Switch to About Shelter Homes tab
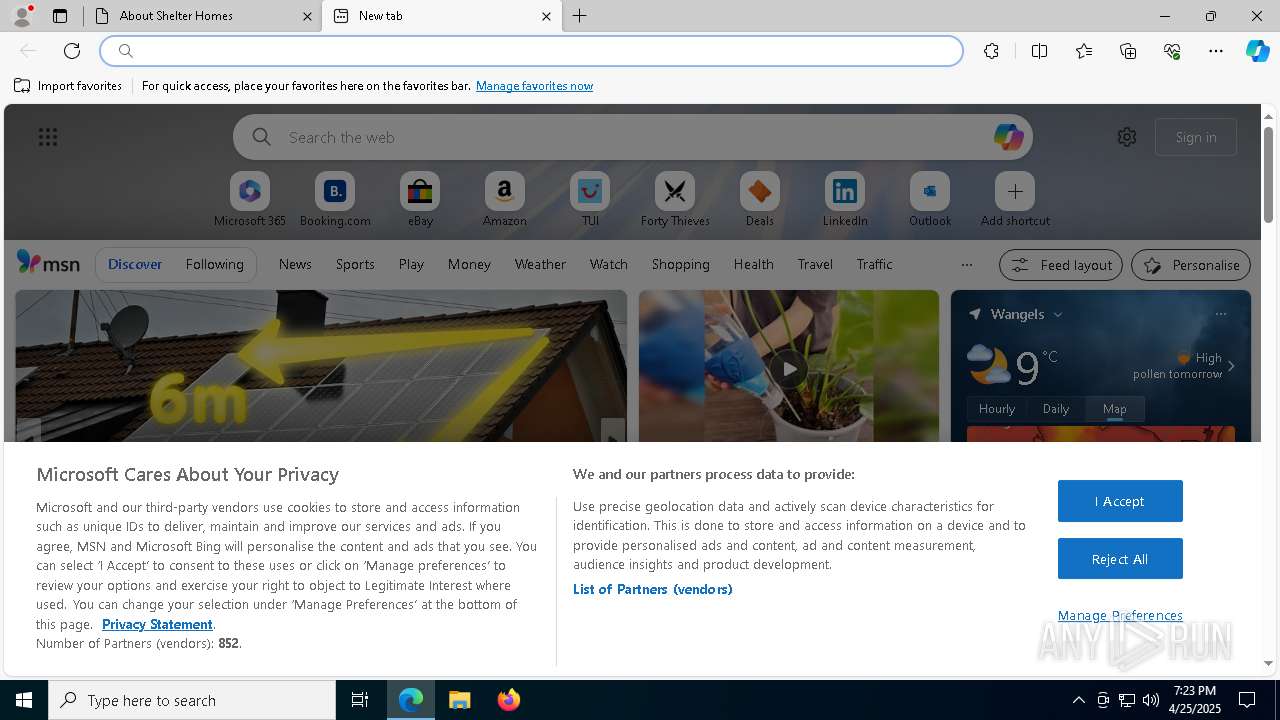This screenshot has height=720, width=1280. pos(203,16)
